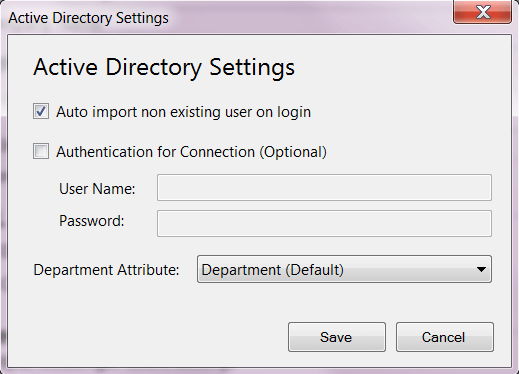Enable Authentication for Connection (Optional) checkbox
Viewport: 519px width, 374px height.
tap(41, 151)
